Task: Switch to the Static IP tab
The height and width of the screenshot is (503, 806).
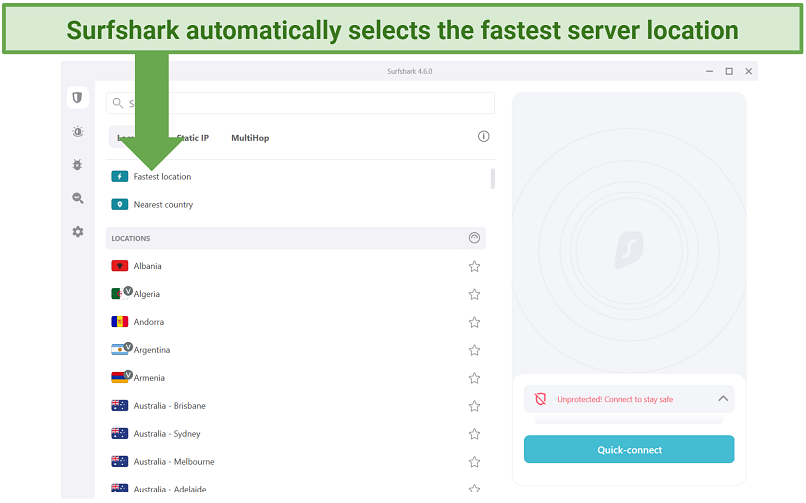Action: pyautogui.click(x=193, y=138)
